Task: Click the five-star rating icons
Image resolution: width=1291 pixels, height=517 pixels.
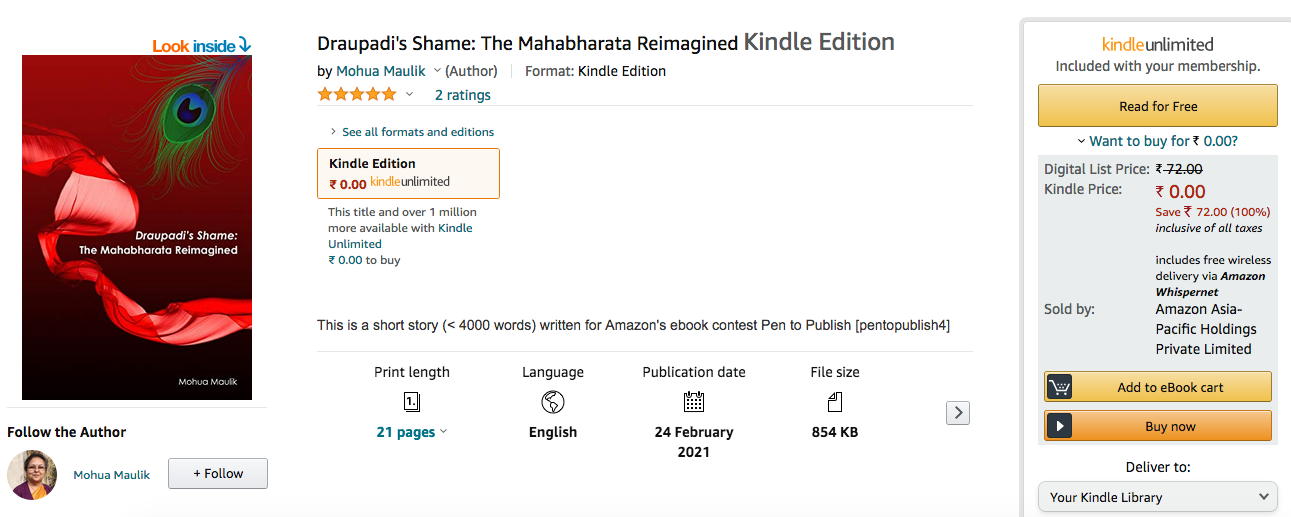Action: coord(357,95)
